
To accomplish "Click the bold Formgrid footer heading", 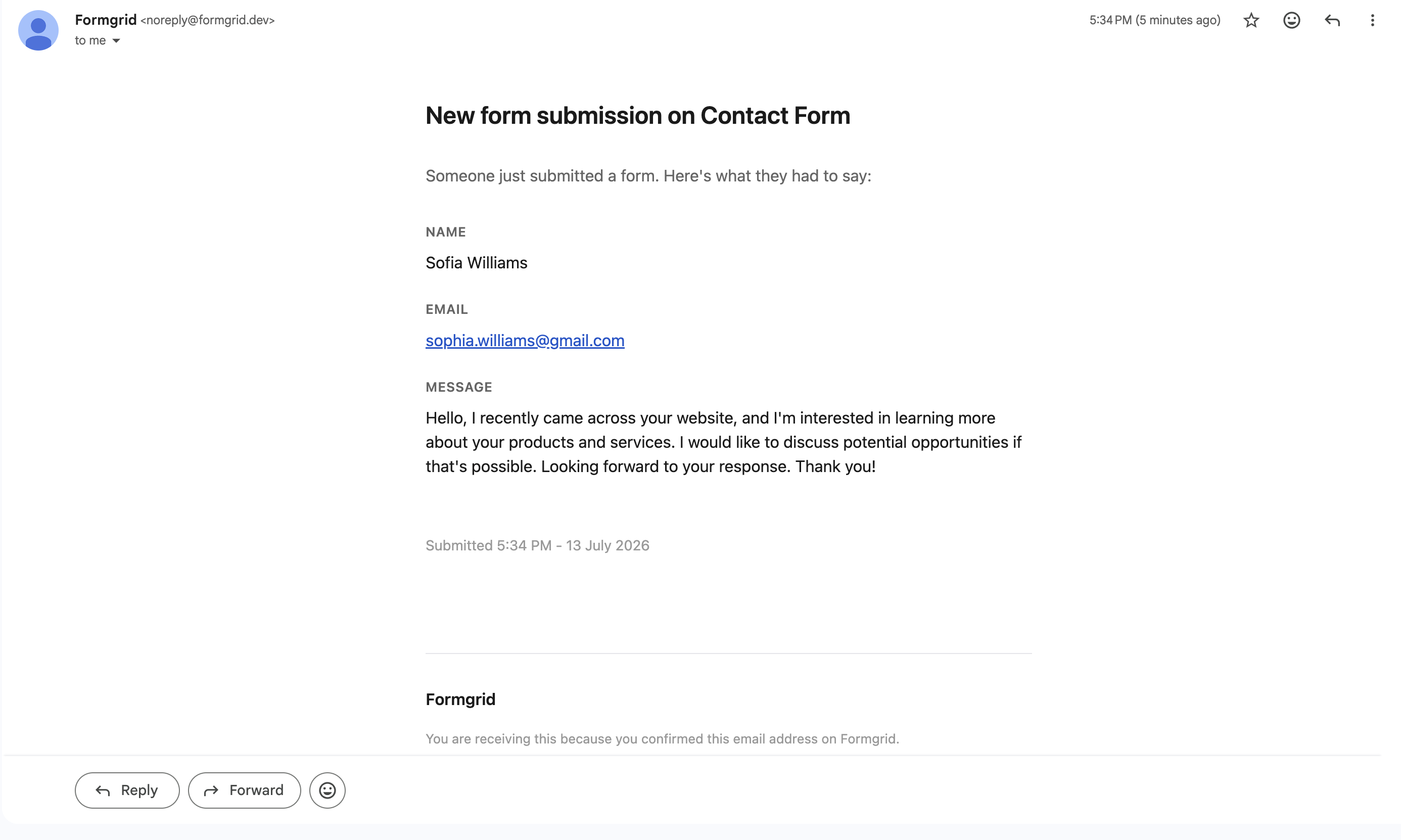I will tap(460, 699).
